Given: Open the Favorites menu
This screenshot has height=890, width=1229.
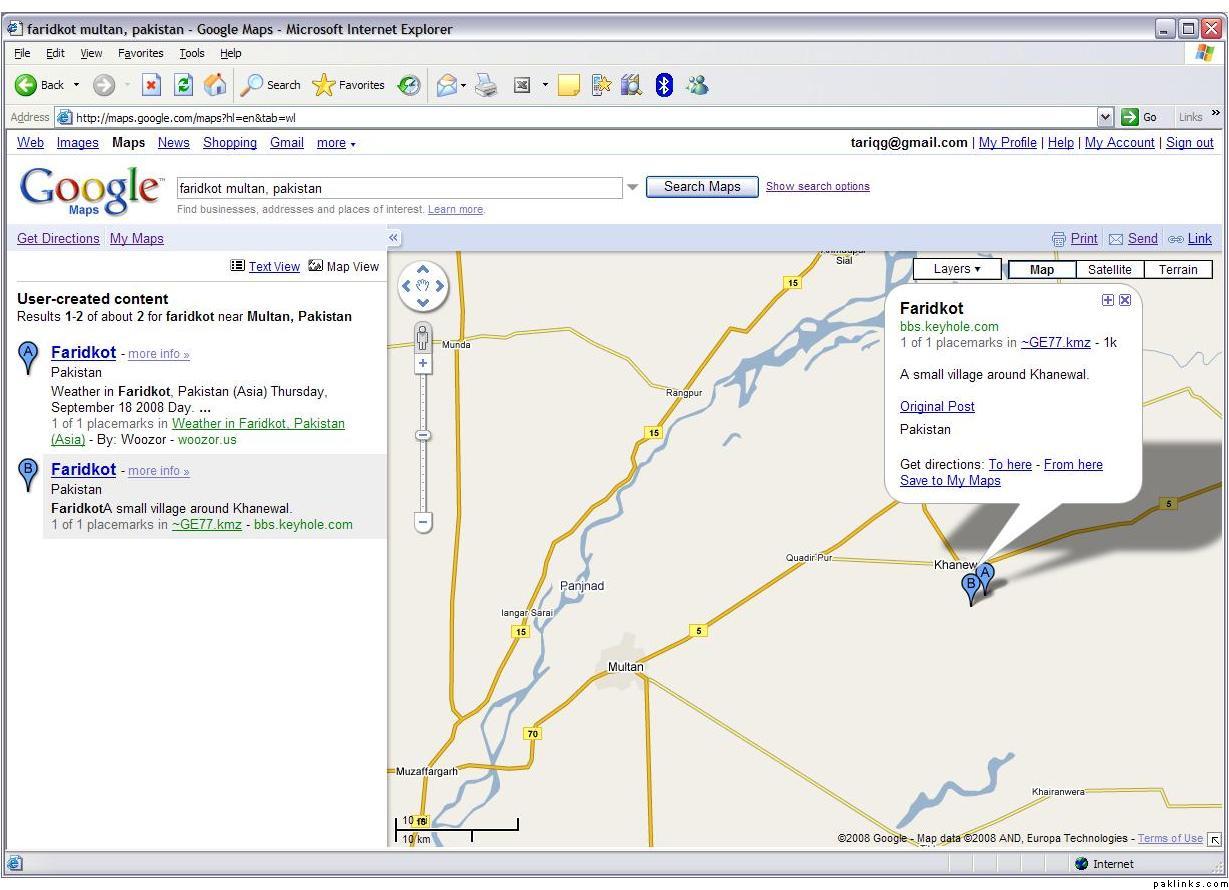Looking at the screenshot, I should click(140, 53).
